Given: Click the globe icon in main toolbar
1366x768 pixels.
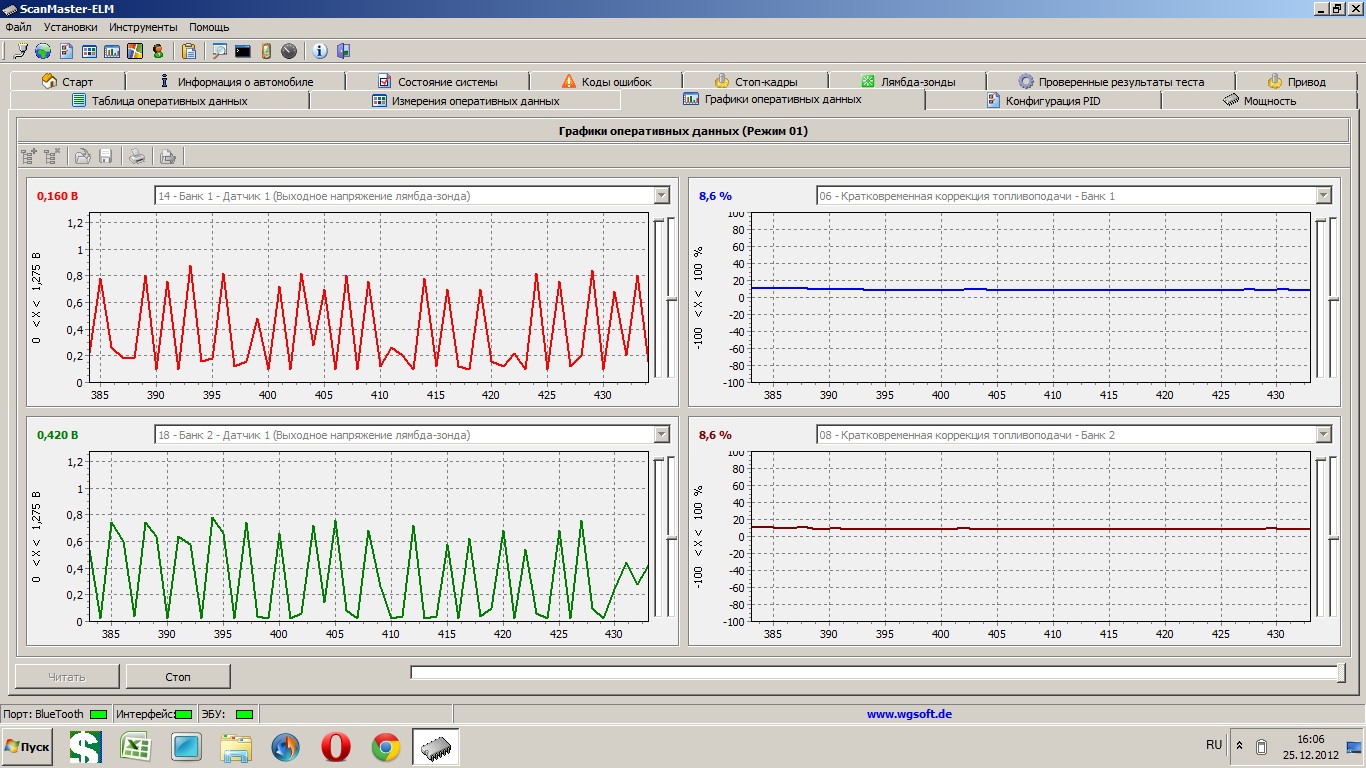Looking at the screenshot, I should click(43, 51).
